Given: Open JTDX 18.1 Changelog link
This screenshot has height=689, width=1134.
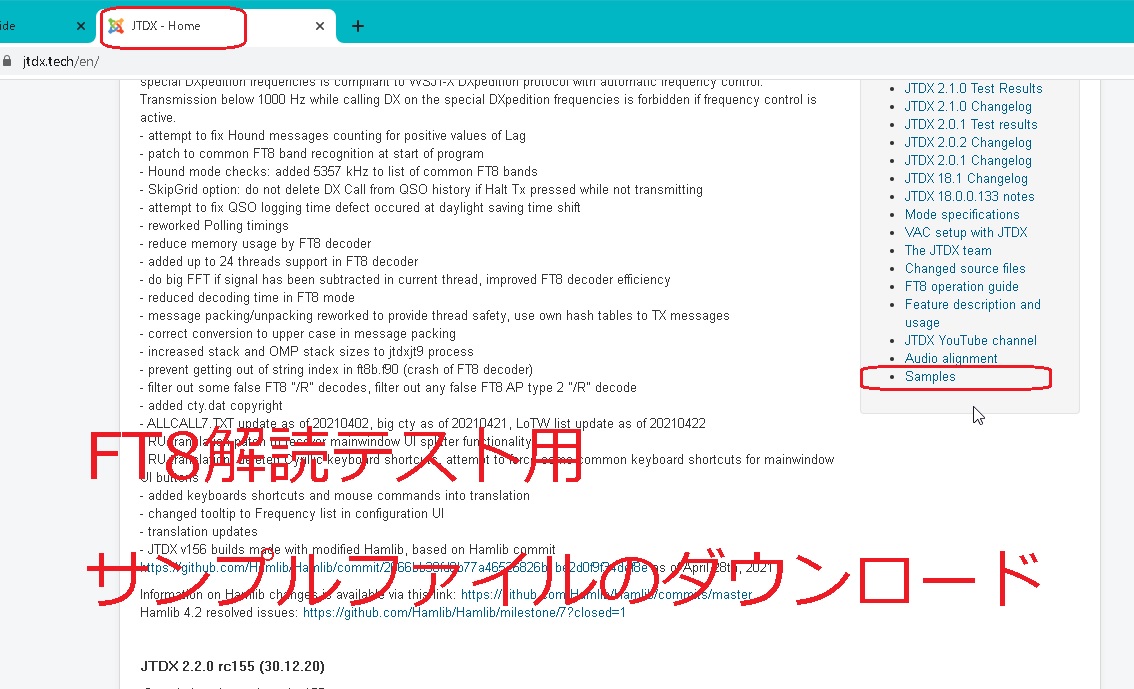Looking at the screenshot, I should 965,179.
